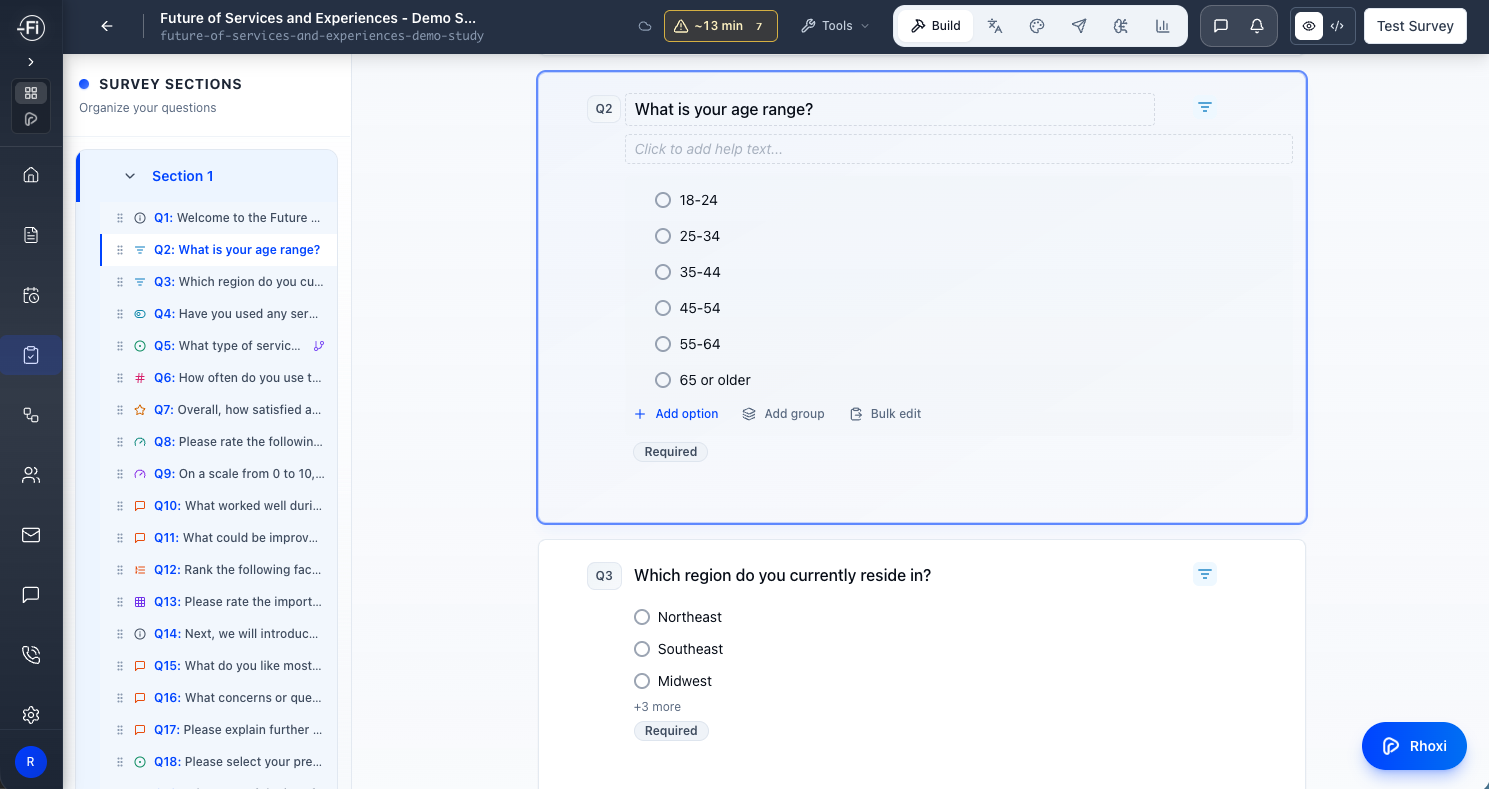The height and width of the screenshot is (789, 1489).
Task: Open Q1: Welcome to the Future in outline
Action: [x=218, y=218]
